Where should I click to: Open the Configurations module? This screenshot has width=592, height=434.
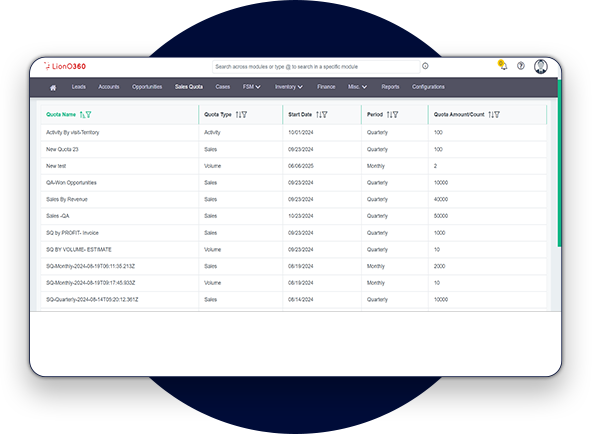[x=428, y=87]
